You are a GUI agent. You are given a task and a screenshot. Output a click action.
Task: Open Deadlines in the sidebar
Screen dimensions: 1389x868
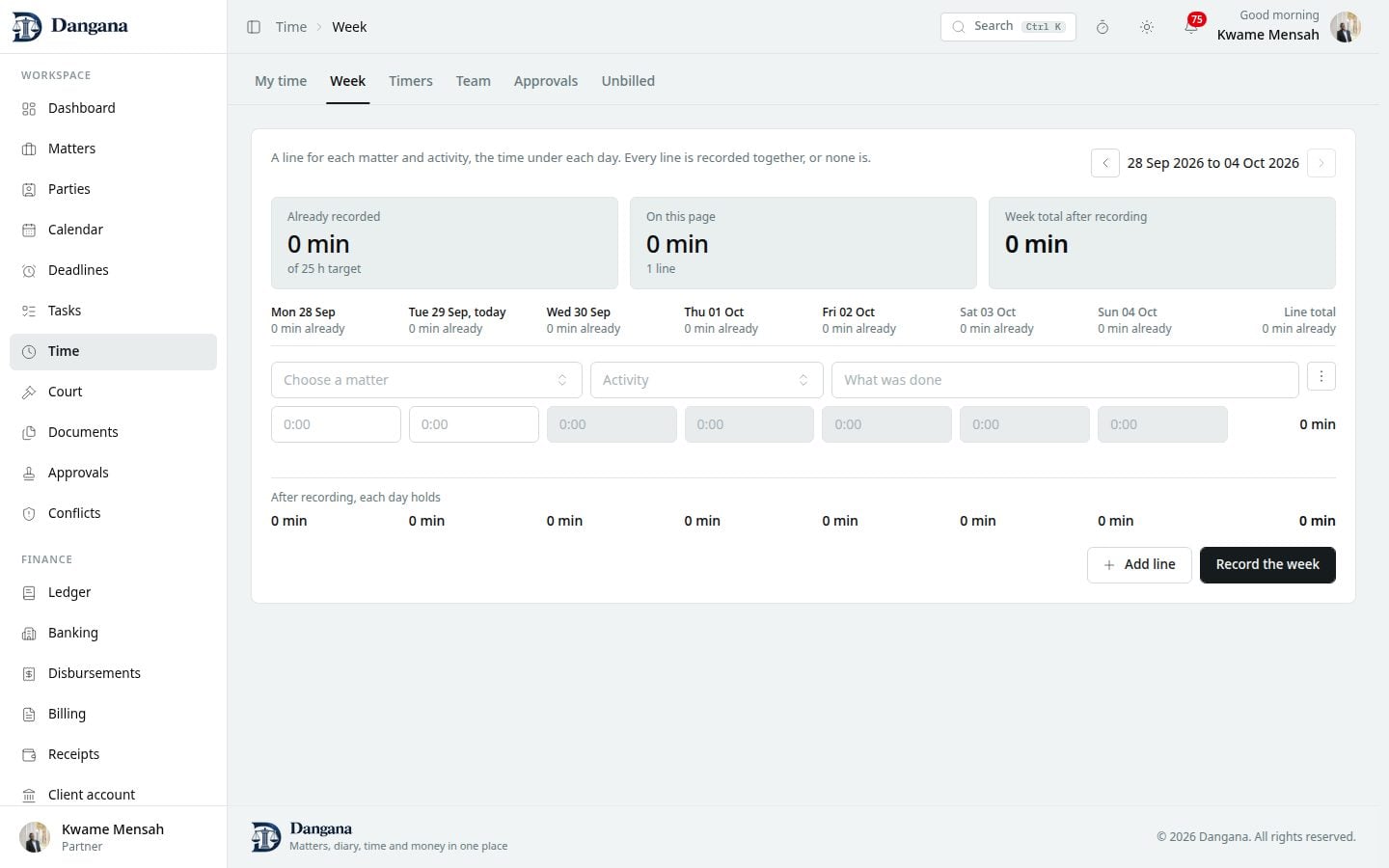coord(113,270)
